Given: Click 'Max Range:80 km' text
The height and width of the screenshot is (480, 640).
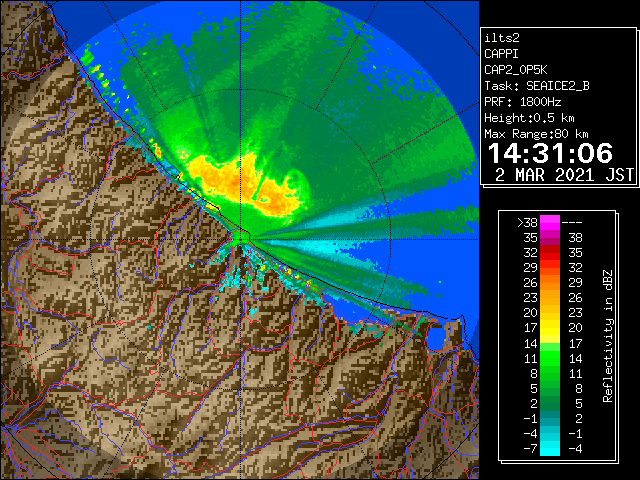Looking at the screenshot, I should [536, 134].
